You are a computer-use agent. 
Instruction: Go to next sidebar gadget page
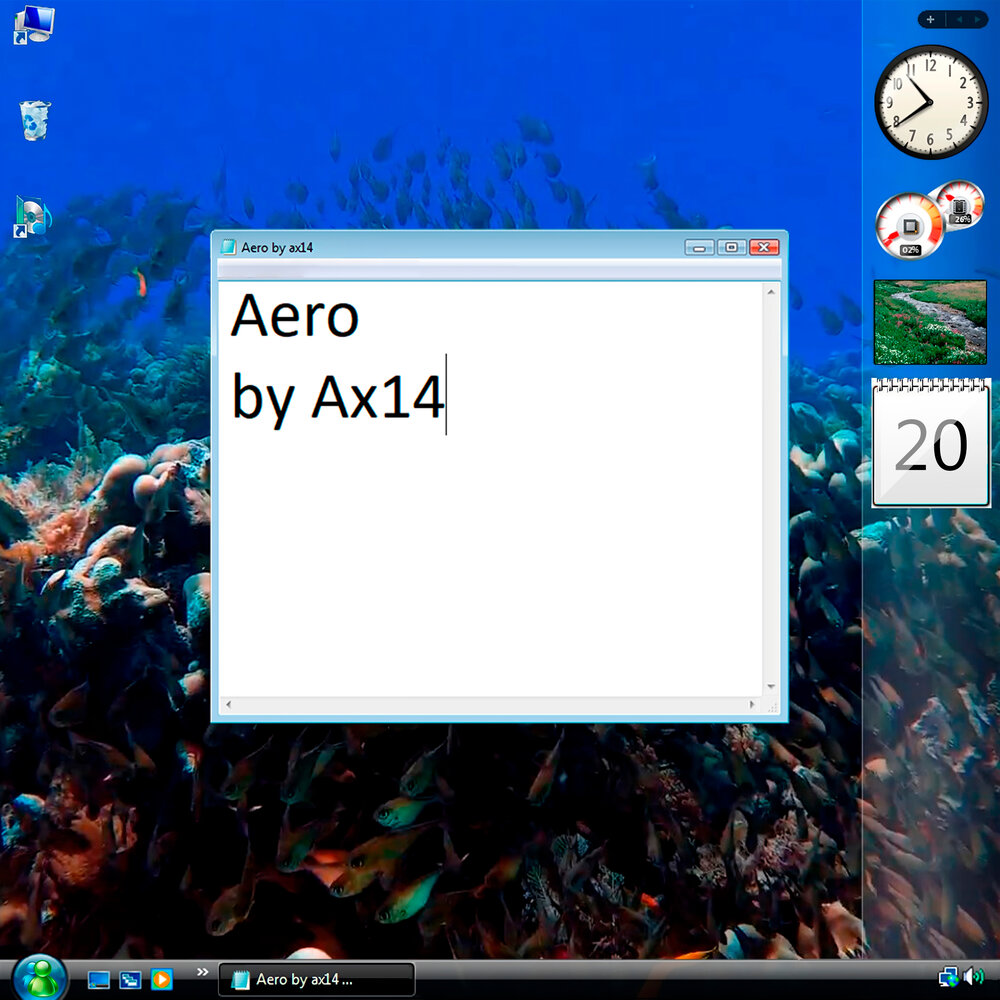tap(976, 19)
